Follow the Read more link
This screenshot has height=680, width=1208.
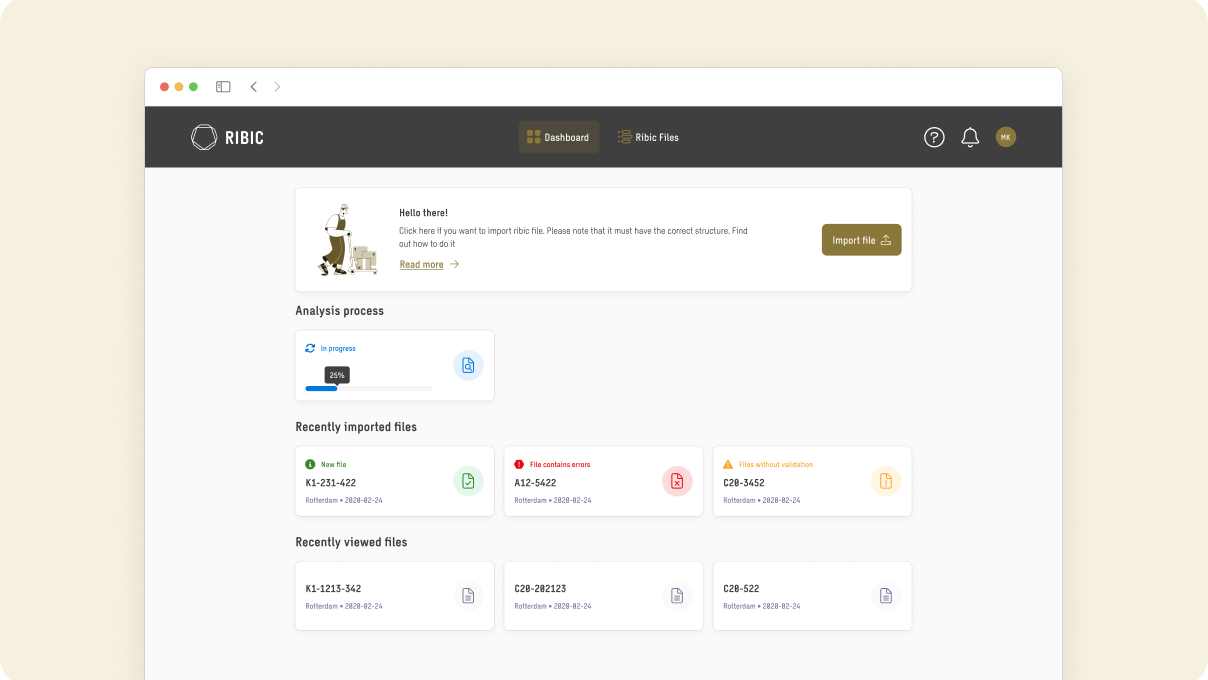(x=421, y=265)
